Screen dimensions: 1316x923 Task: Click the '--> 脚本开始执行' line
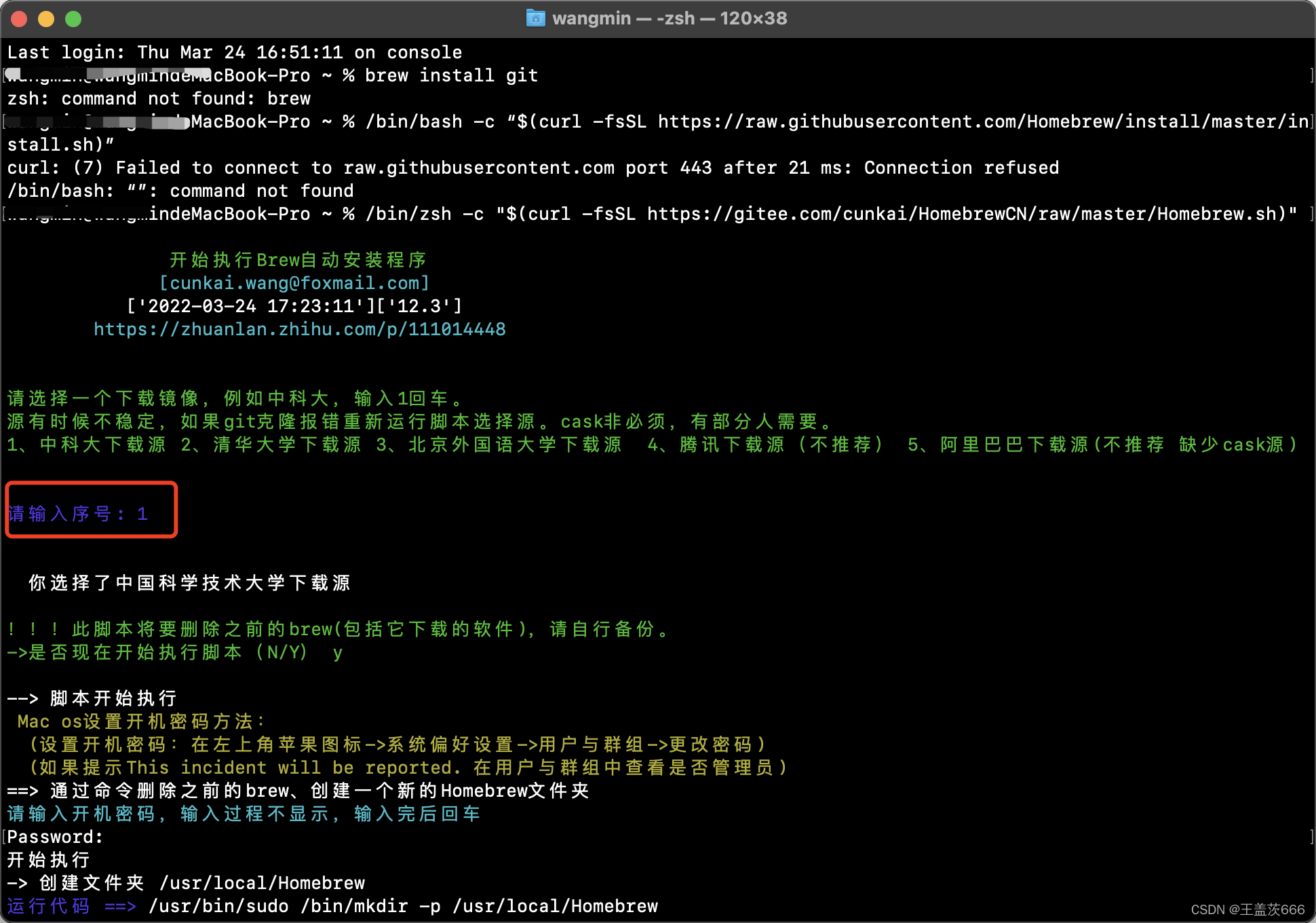pos(92,699)
